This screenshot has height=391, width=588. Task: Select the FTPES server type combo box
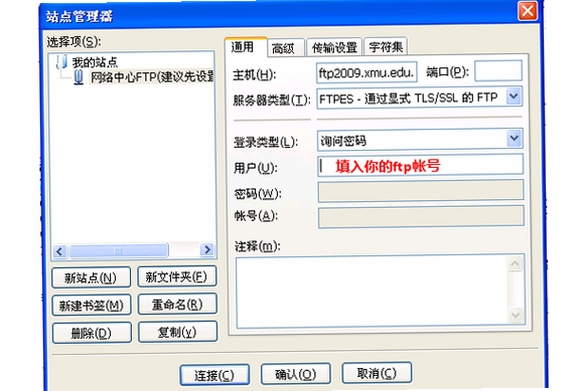click(419, 97)
